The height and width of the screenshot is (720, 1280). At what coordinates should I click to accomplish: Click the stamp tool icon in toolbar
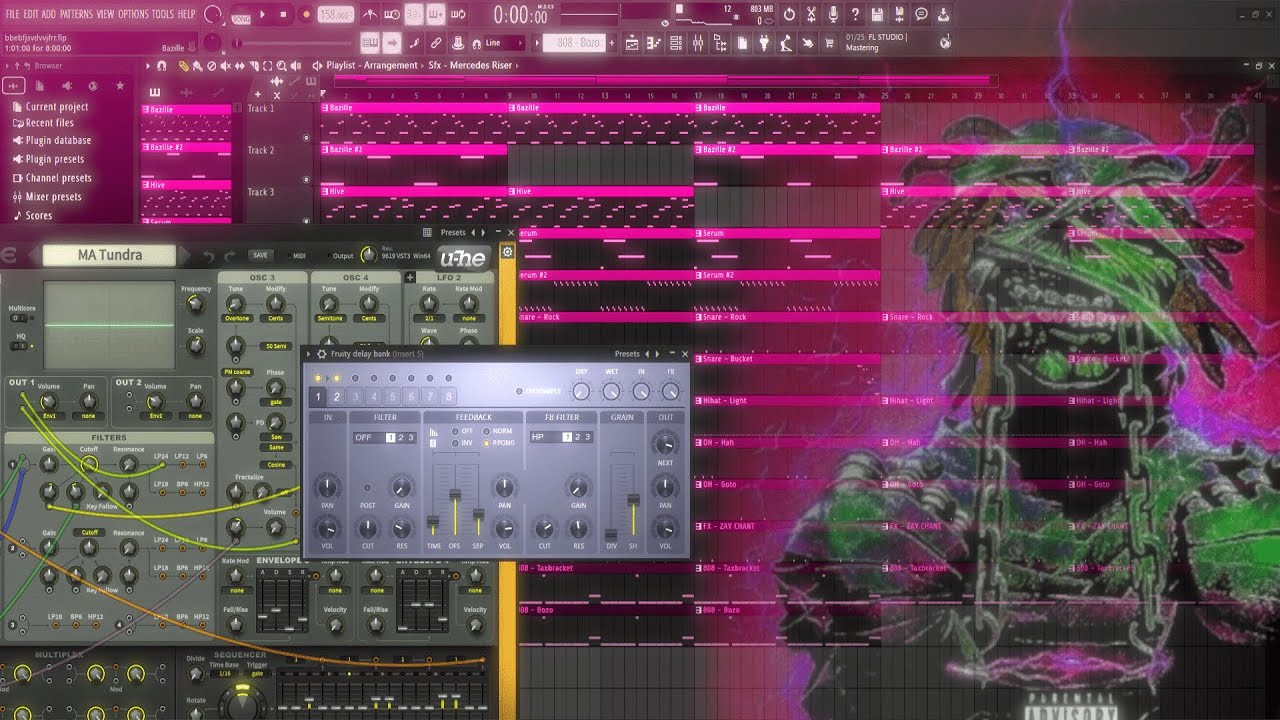click(457, 43)
